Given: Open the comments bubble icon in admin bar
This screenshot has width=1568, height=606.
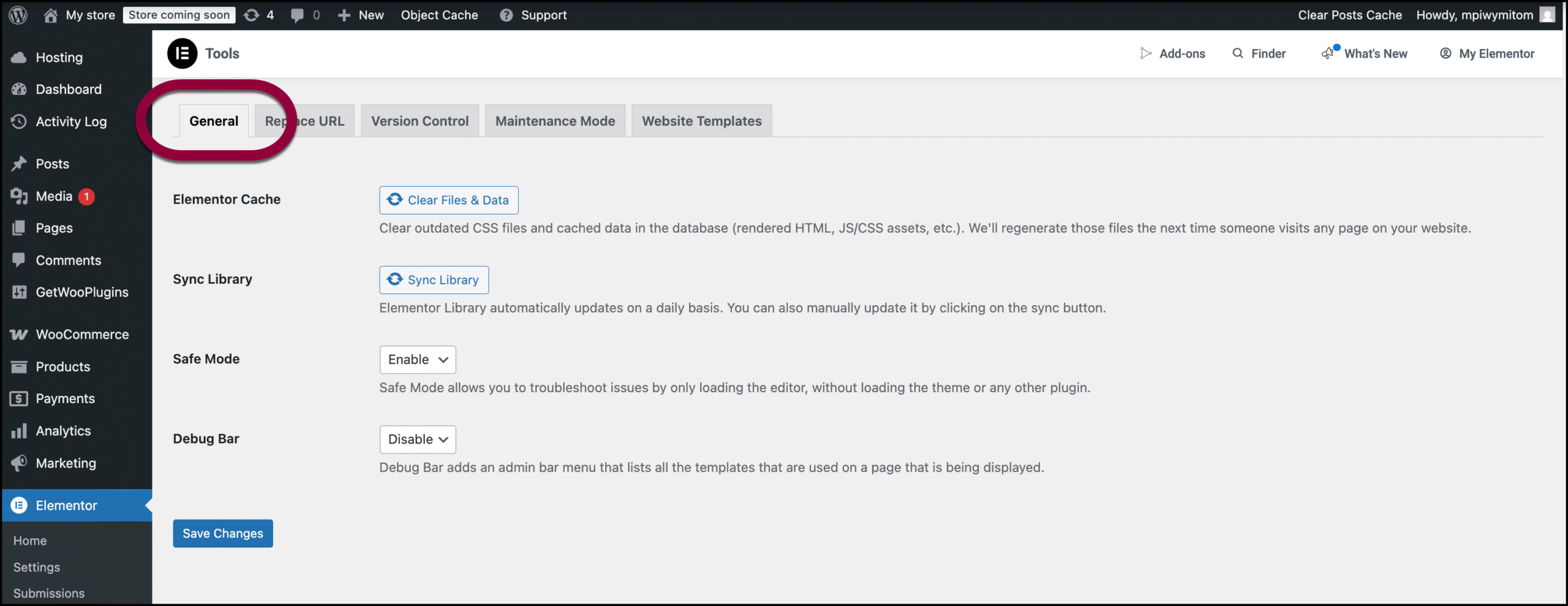Looking at the screenshot, I should point(297,15).
